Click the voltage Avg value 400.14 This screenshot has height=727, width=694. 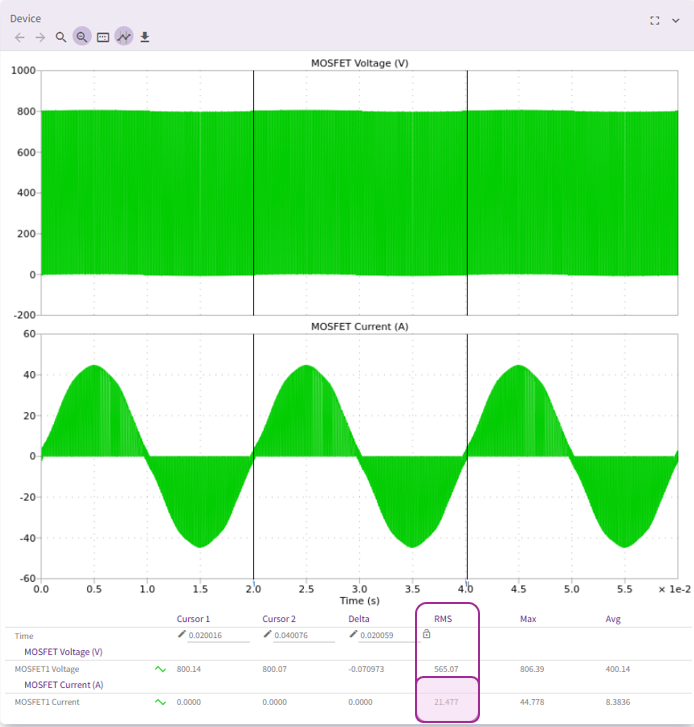[618, 669]
